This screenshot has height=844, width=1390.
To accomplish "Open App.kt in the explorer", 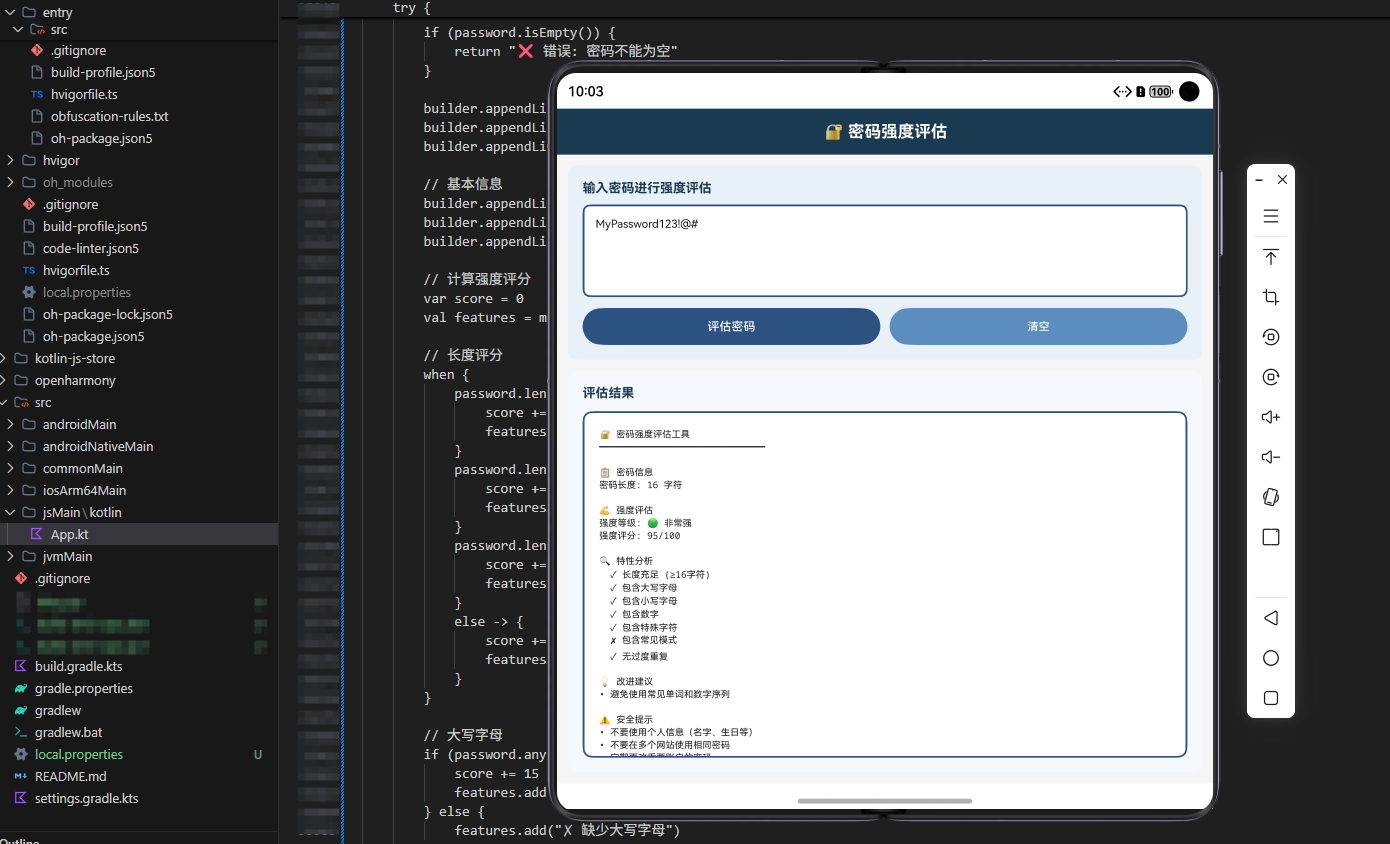I will [70, 534].
